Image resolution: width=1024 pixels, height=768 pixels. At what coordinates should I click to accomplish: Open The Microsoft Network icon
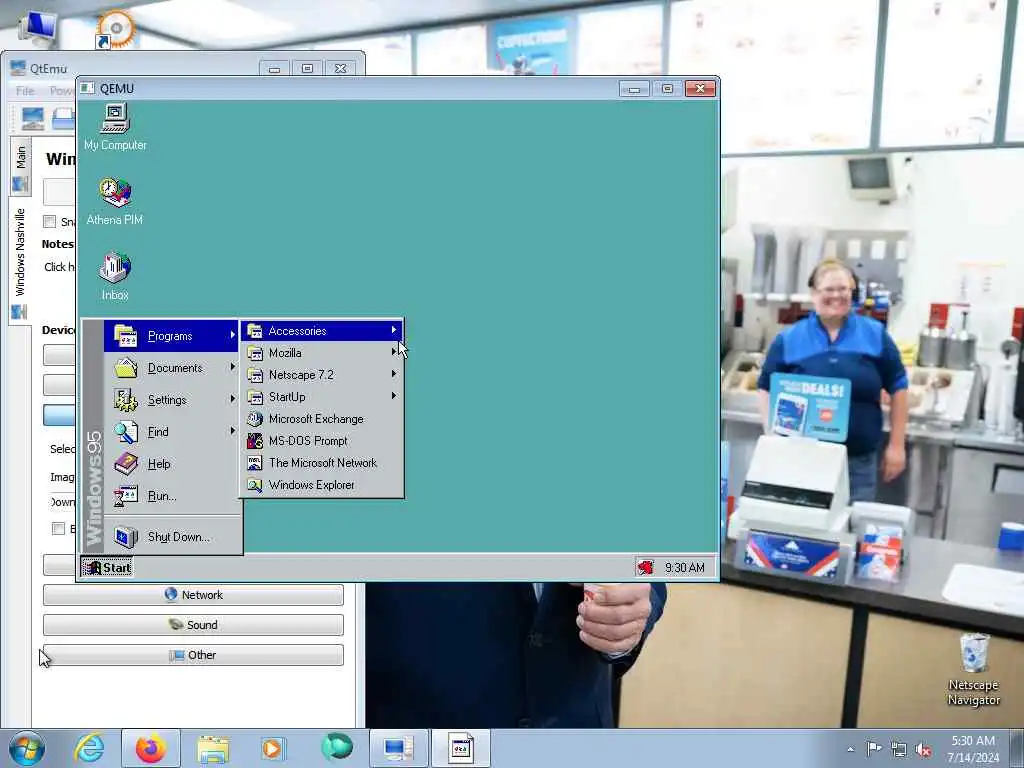[x=255, y=463]
